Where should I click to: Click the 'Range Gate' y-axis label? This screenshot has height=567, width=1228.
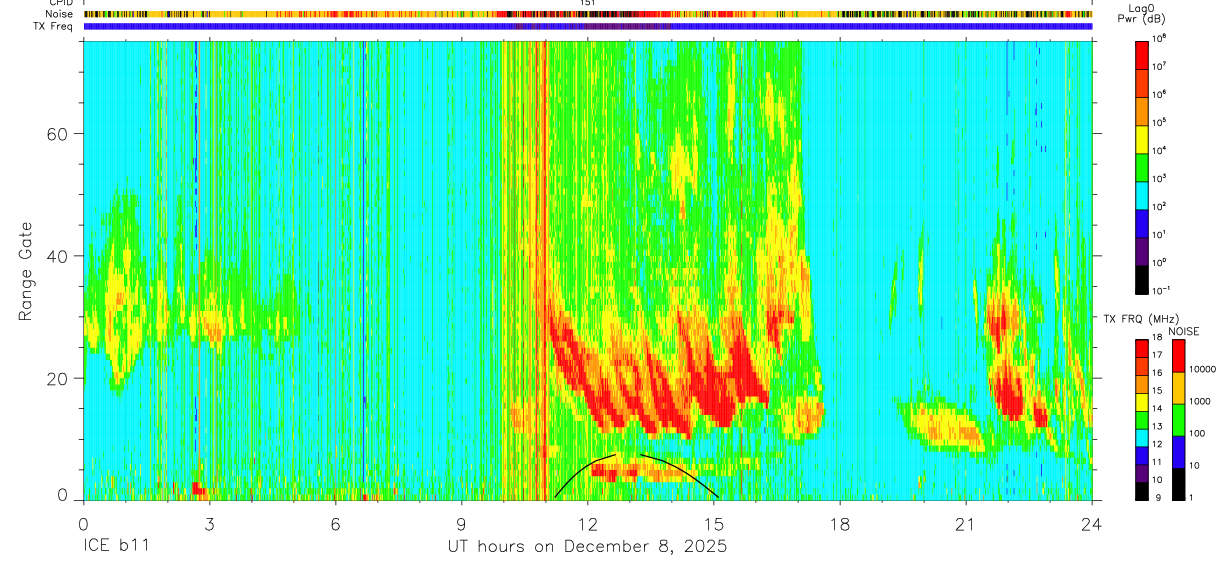pyautogui.click(x=26, y=272)
